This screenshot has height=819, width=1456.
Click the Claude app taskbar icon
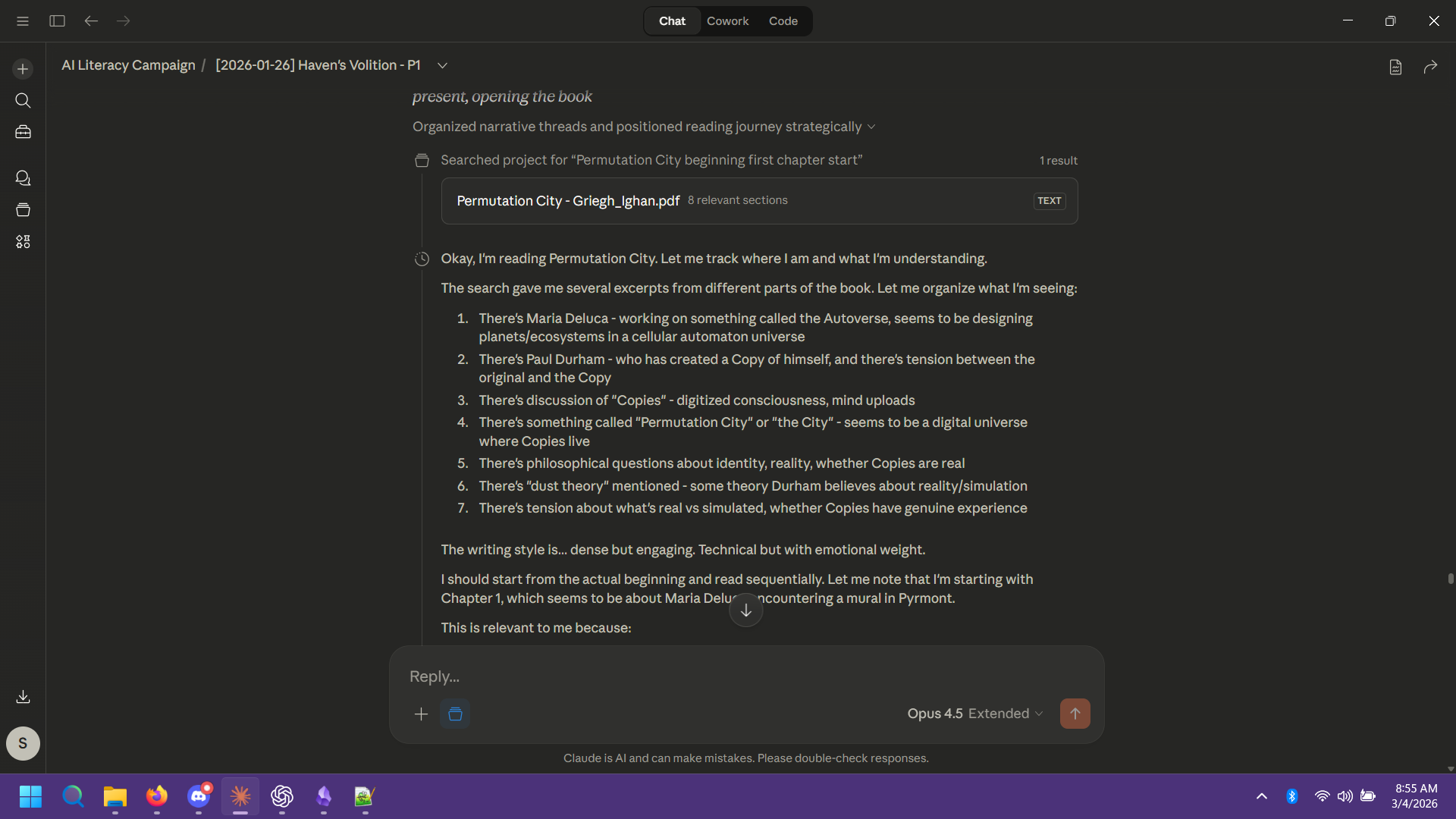point(240,796)
